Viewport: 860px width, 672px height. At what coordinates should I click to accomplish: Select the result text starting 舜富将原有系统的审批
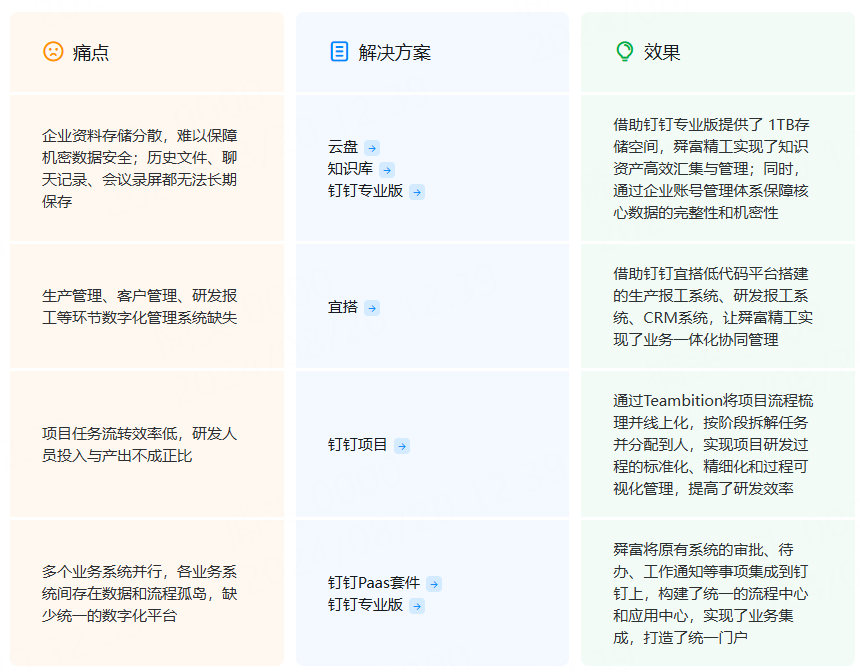(x=711, y=594)
